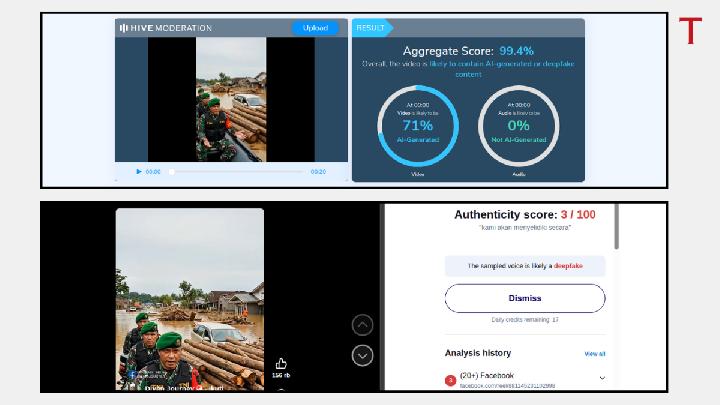Open the View all analysis history link
The image size is (720, 405).
point(594,354)
